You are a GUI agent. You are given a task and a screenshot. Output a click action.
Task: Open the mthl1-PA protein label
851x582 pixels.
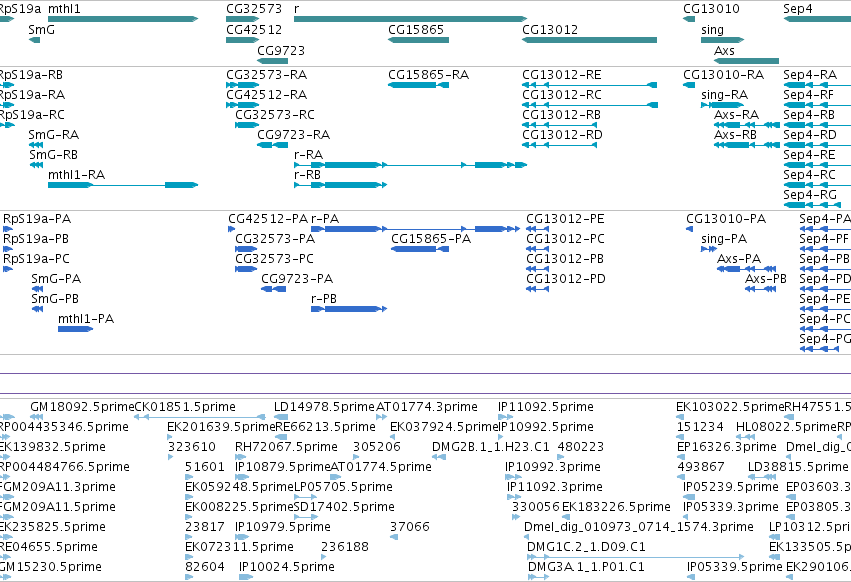coord(86,319)
